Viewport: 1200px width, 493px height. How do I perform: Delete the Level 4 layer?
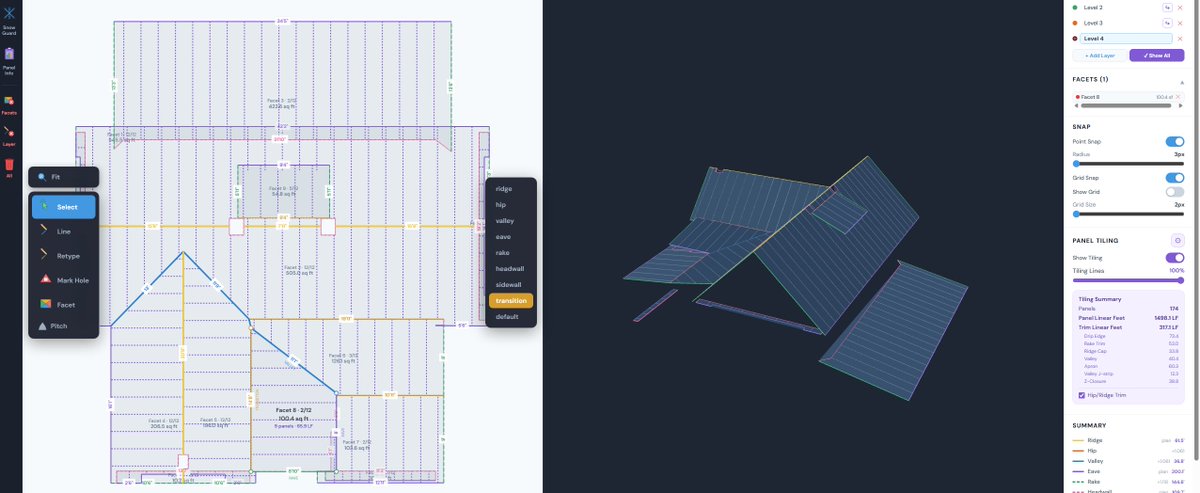click(x=1180, y=38)
